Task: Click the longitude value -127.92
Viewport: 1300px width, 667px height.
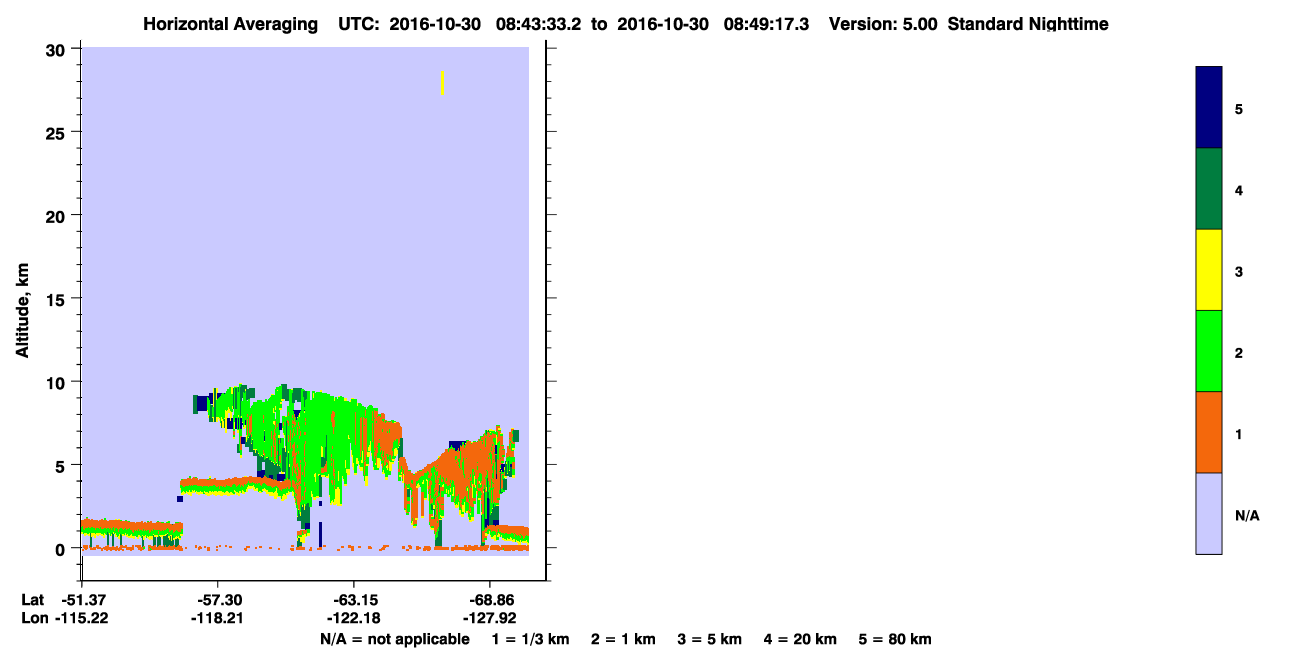Action: (490, 618)
